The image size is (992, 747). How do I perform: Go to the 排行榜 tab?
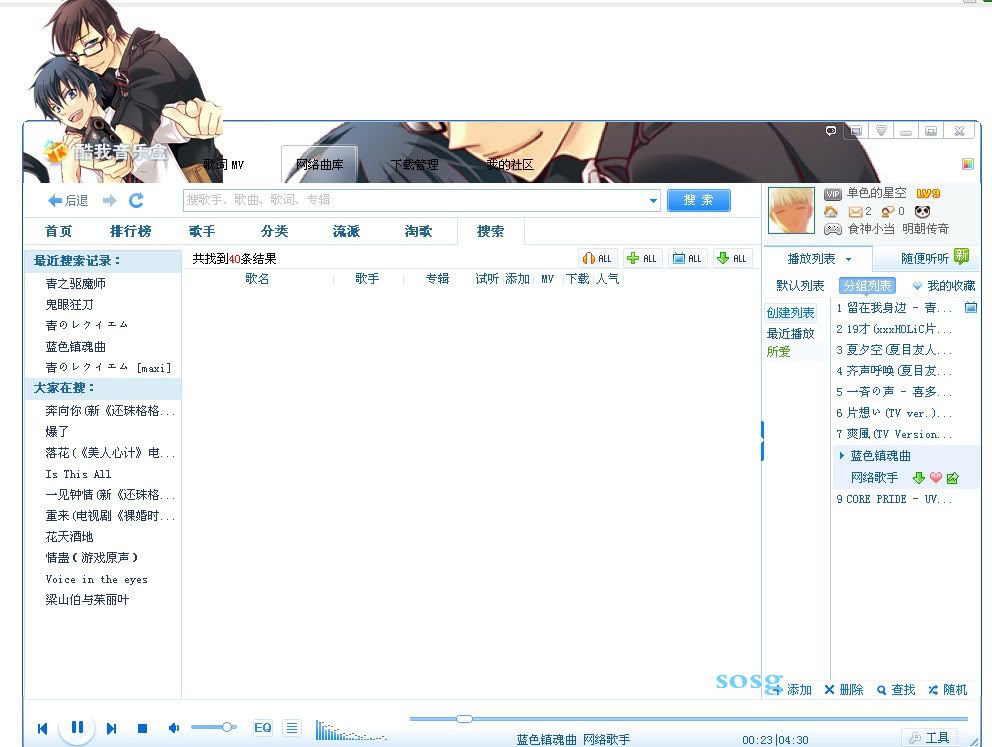tap(130, 232)
